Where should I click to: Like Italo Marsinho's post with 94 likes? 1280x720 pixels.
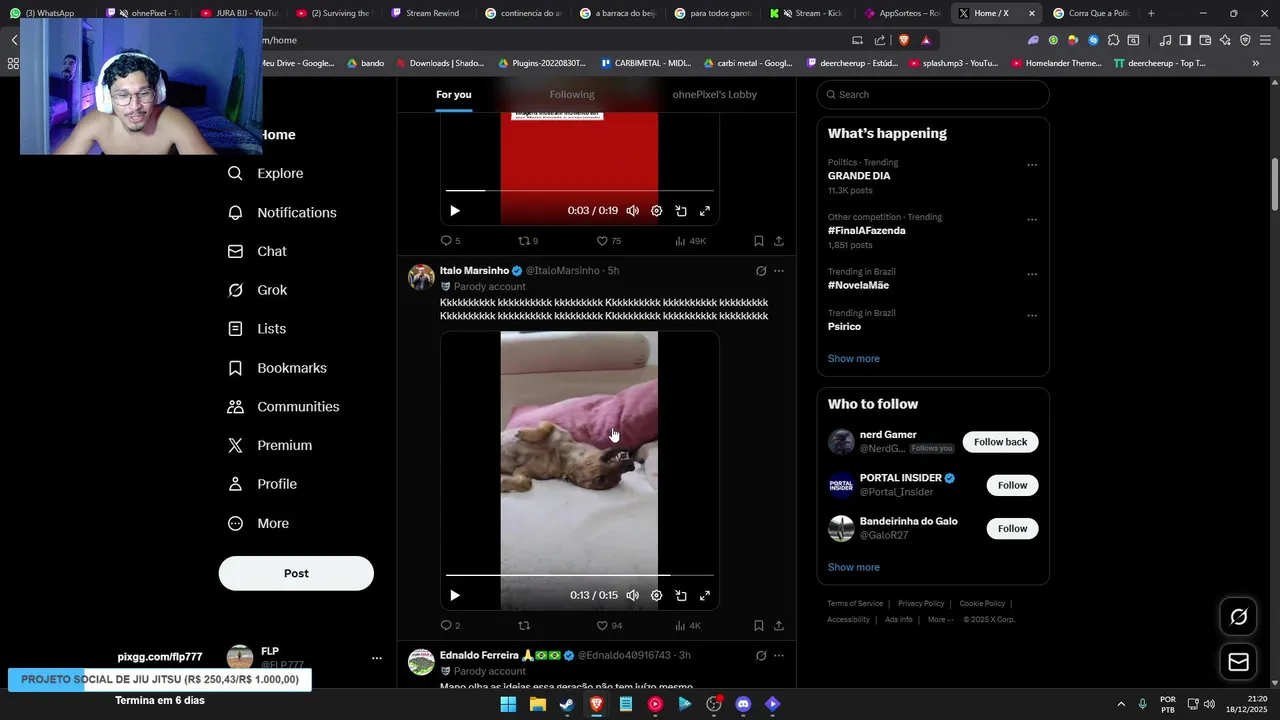(609, 626)
